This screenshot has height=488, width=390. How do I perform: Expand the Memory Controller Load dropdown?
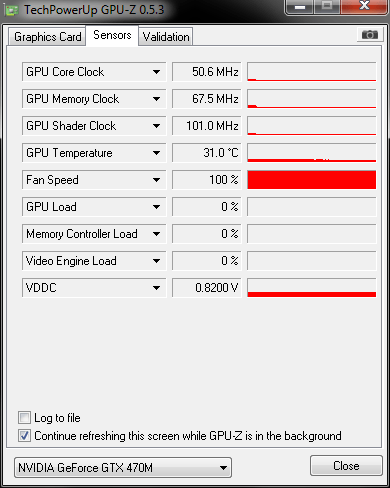click(156, 234)
